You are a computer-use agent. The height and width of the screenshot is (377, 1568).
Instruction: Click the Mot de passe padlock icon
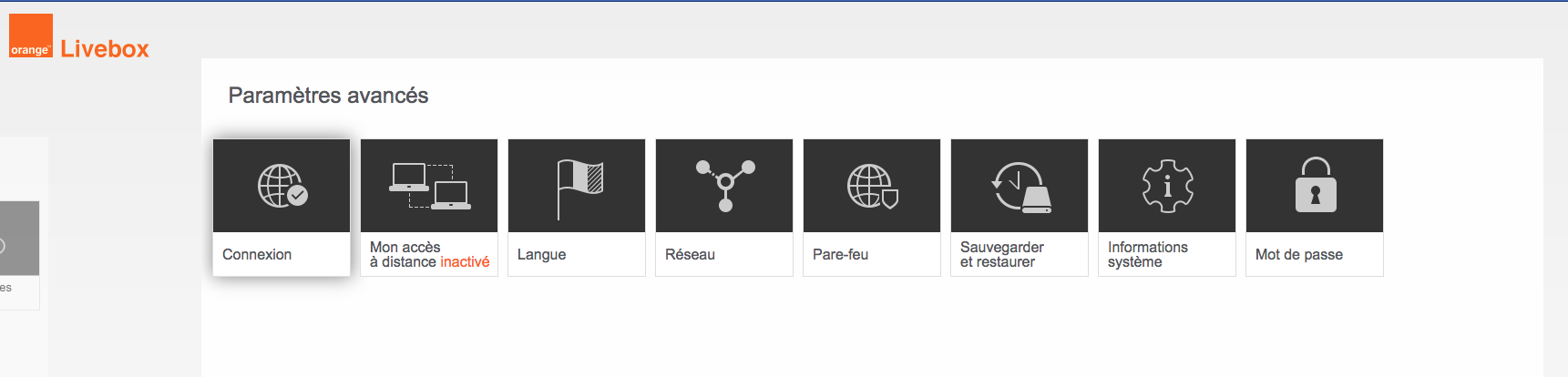pos(1315,186)
